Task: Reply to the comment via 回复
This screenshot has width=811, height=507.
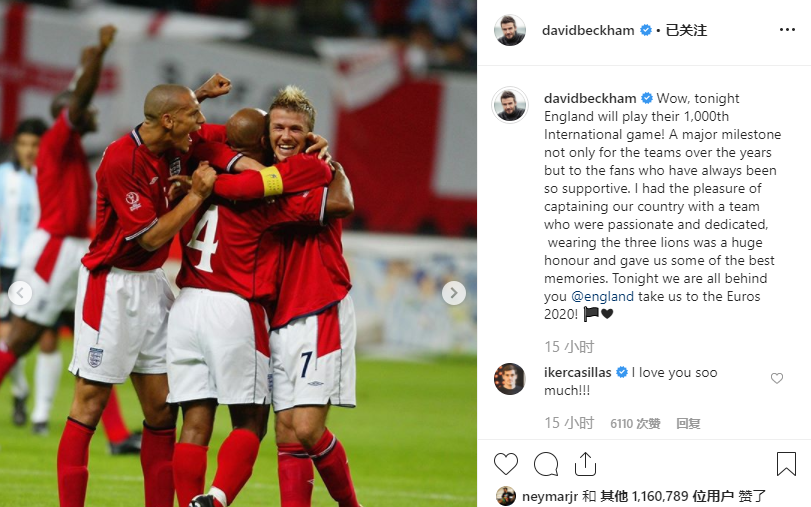Action: pyautogui.click(x=688, y=424)
